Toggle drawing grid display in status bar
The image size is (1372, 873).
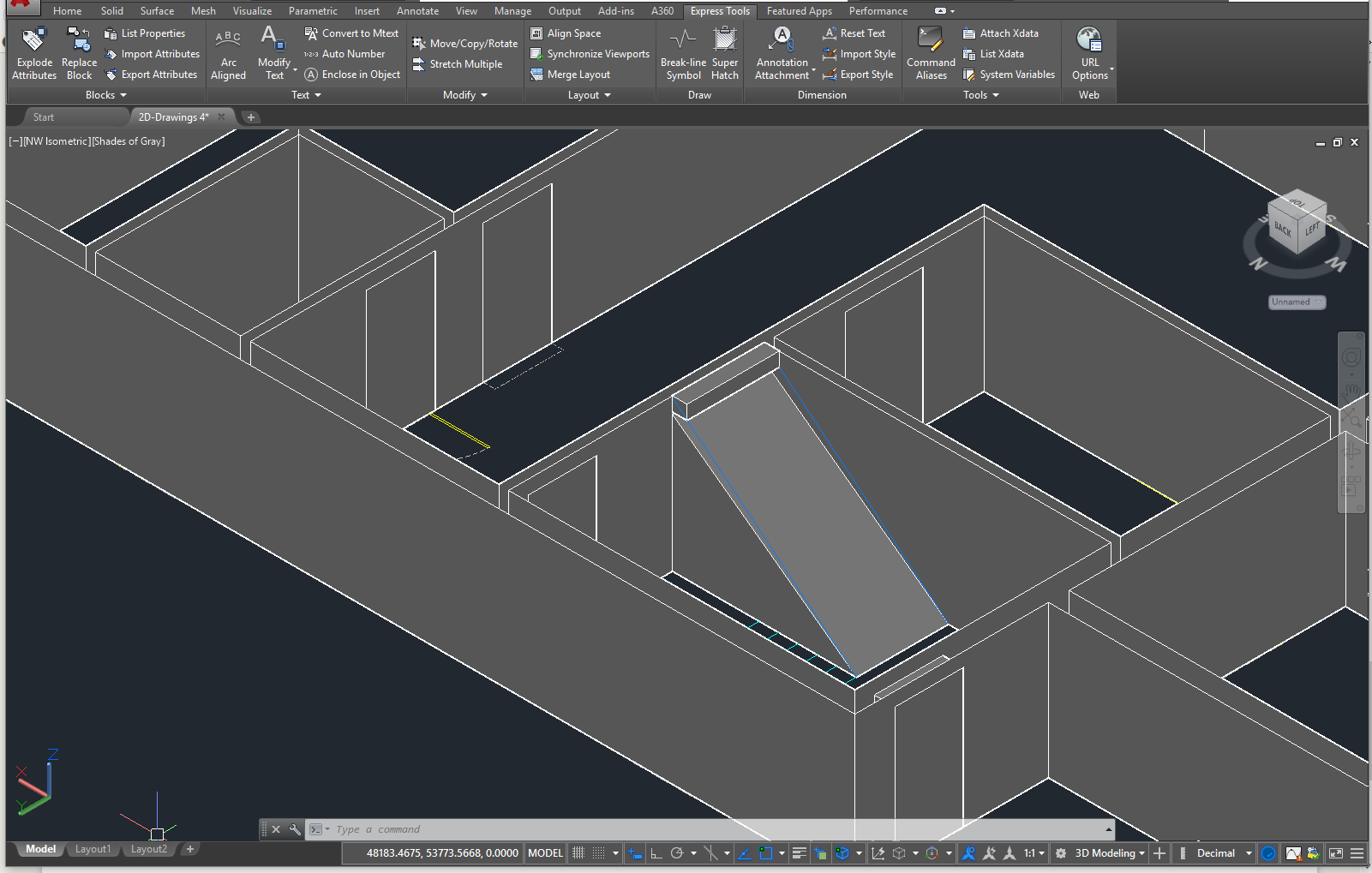point(578,853)
